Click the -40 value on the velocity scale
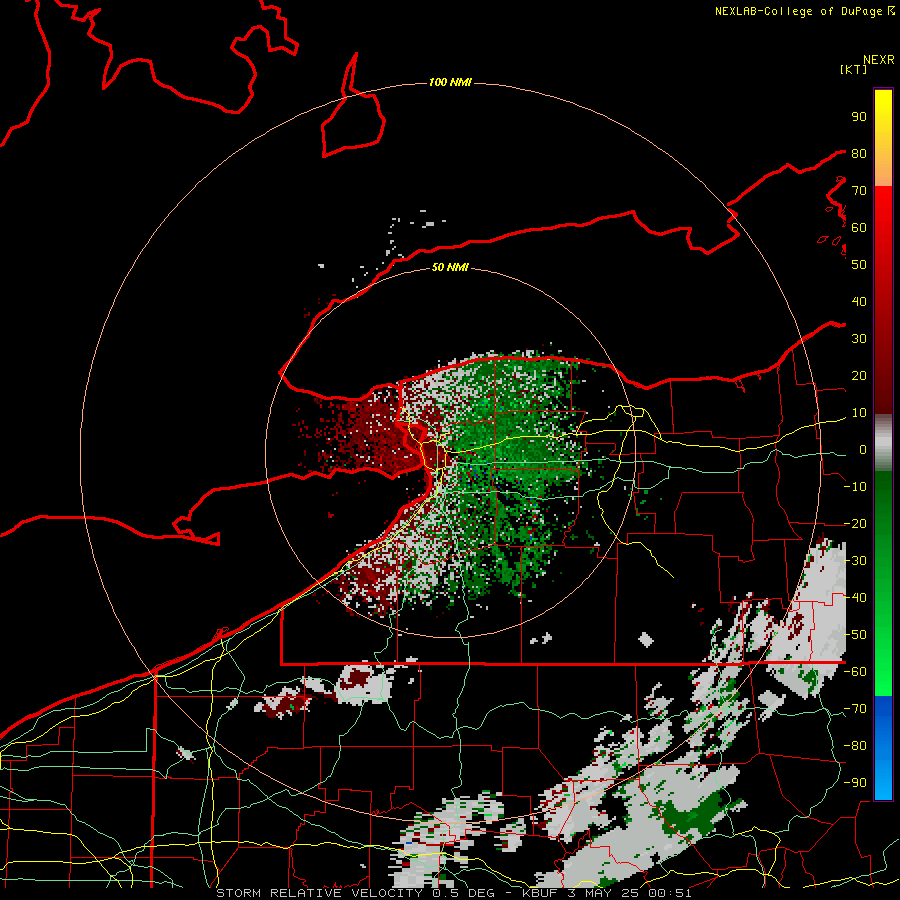Viewport: 900px width, 900px height. (855, 598)
